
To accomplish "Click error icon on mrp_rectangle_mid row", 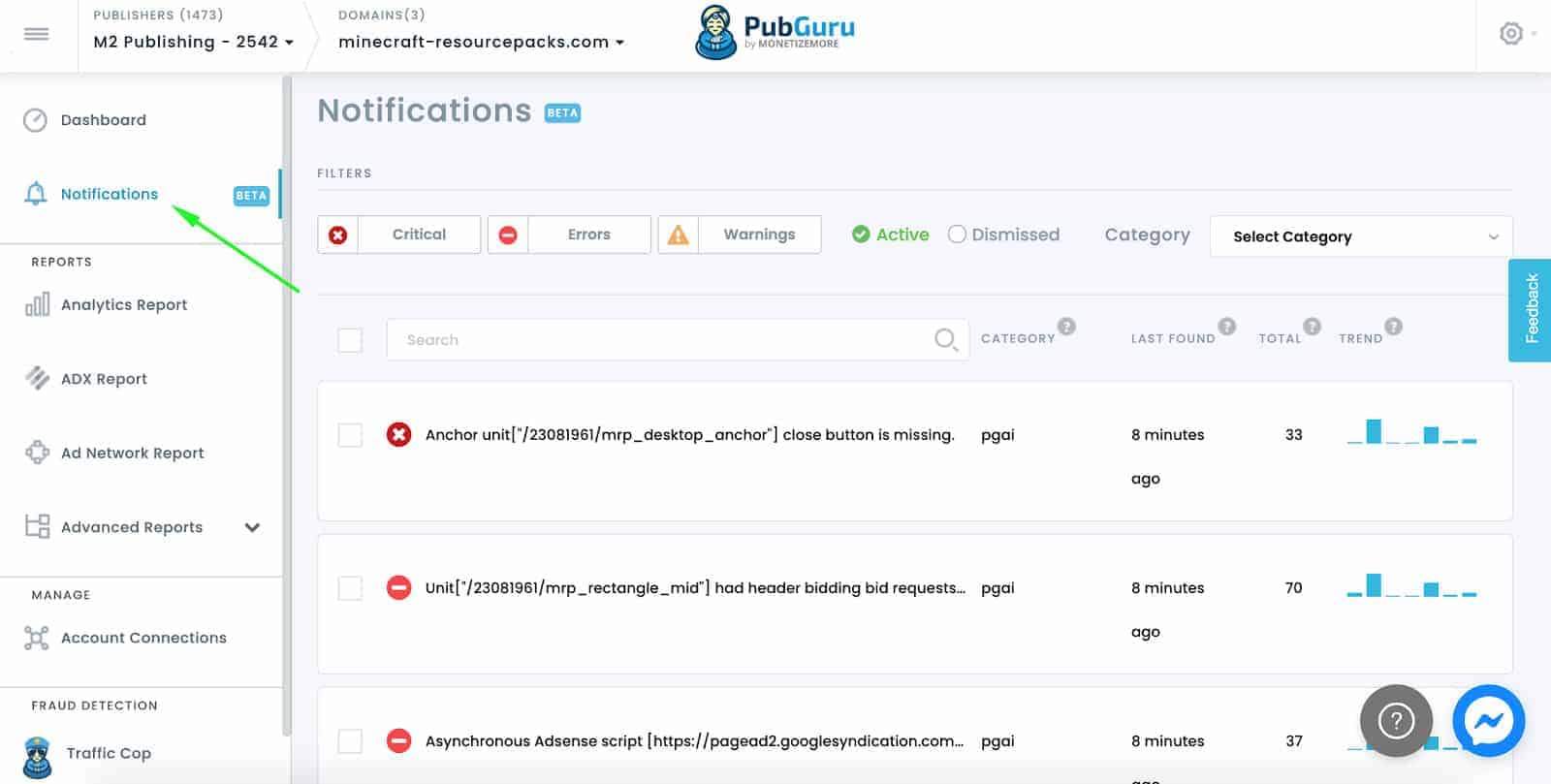I will [x=398, y=587].
